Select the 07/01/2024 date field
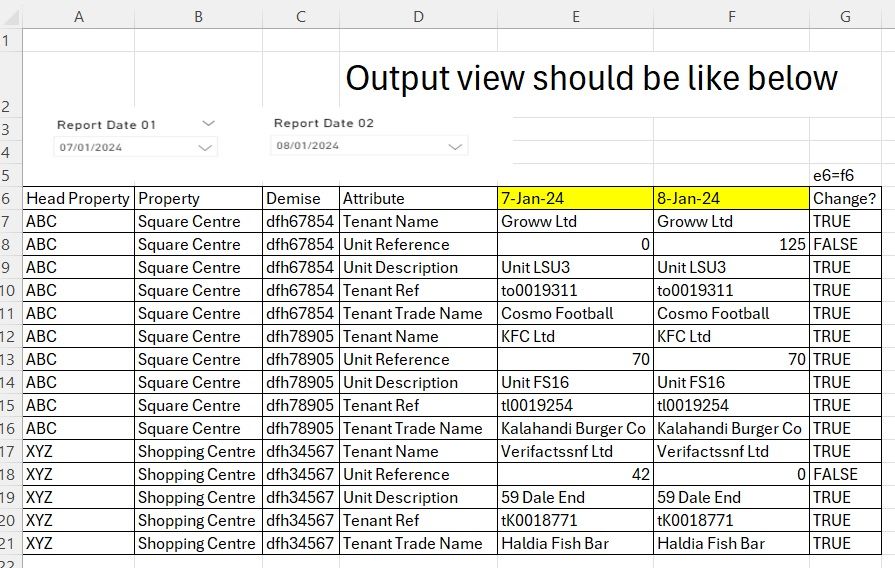The width and height of the screenshot is (895, 568). pos(135,147)
